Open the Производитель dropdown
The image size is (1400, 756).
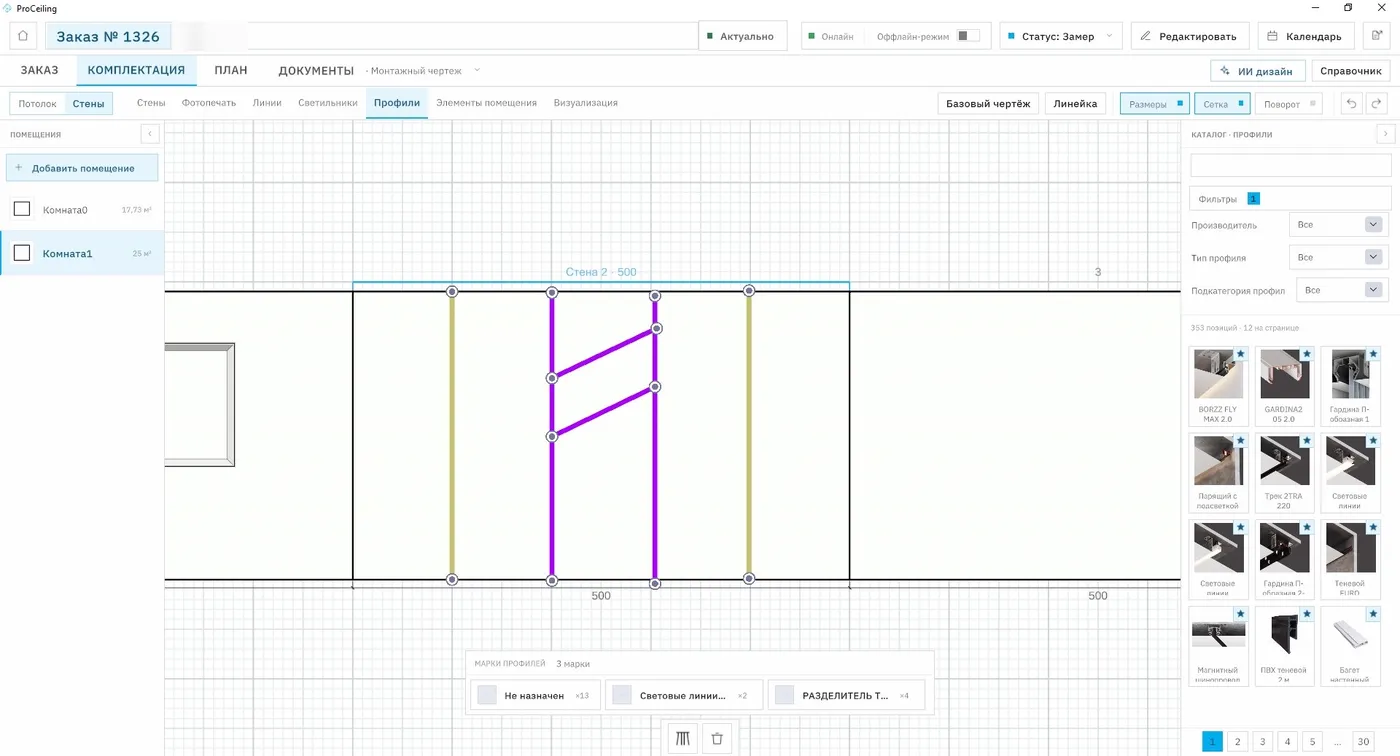[x=1338, y=225]
